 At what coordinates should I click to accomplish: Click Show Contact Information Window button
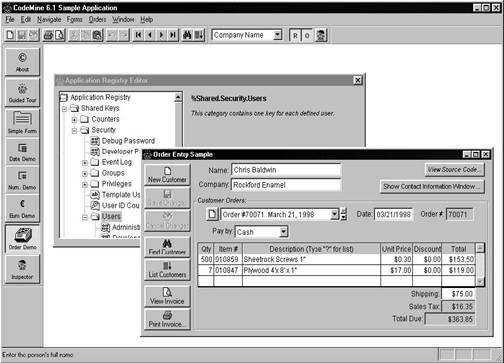point(432,186)
